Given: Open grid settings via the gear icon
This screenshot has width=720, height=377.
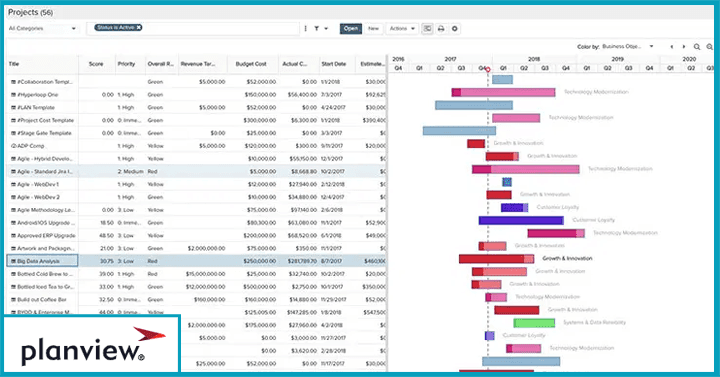Looking at the screenshot, I should click(x=455, y=28).
